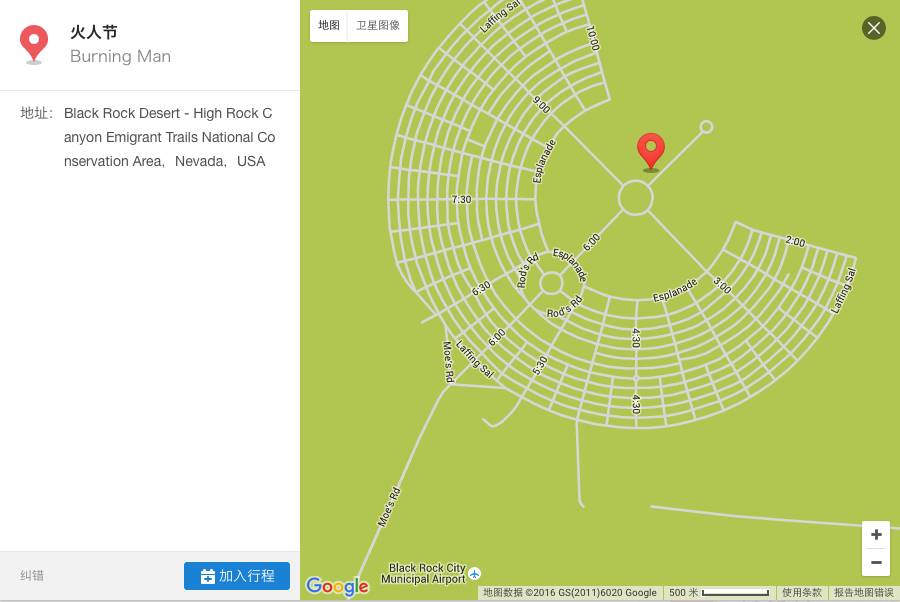Viewport: 900px width, 602px height.
Task: Close the map popup with X button
Action: point(874,28)
